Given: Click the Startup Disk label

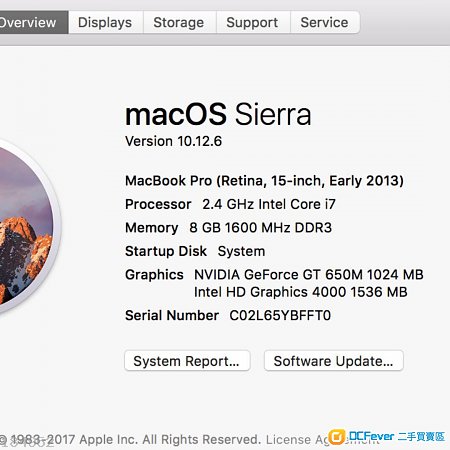Looking at the screenshot, I should (166, 251).
